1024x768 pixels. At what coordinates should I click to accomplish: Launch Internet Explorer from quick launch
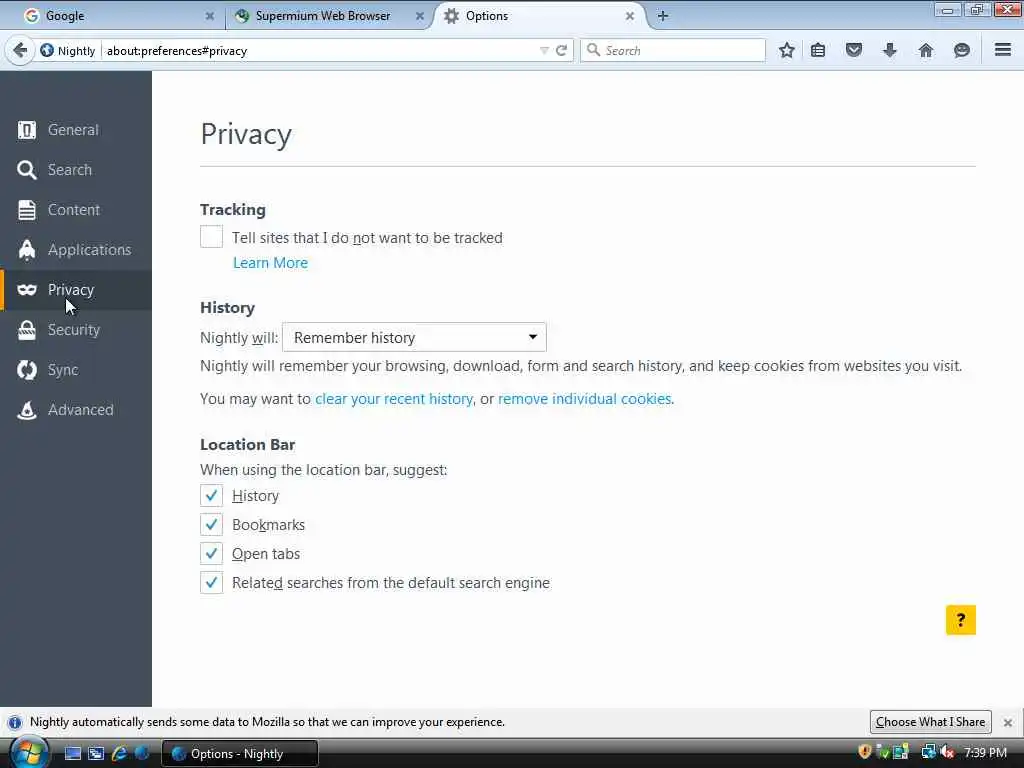tap(119, 754)
